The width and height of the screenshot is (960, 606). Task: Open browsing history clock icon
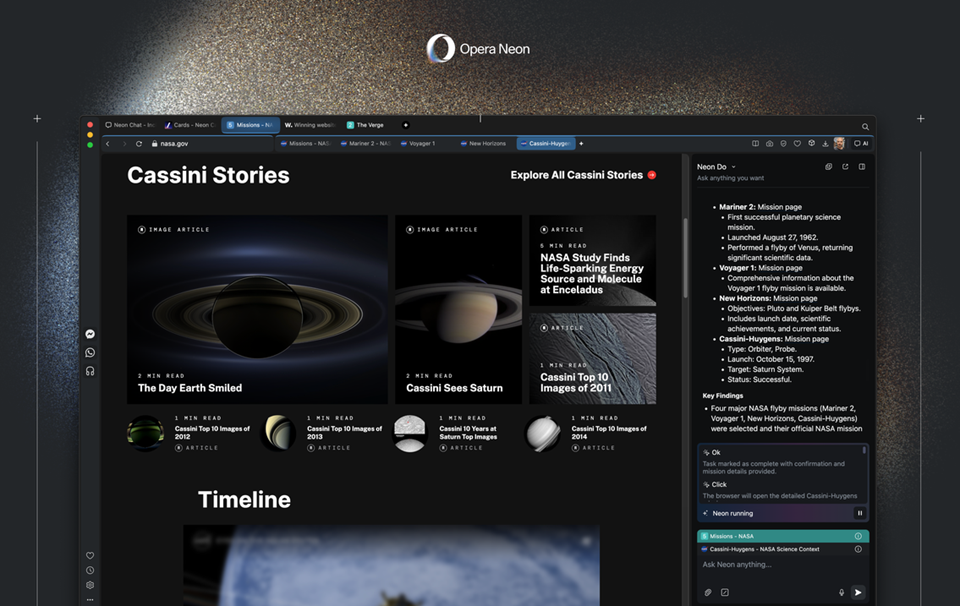point(90,571)
